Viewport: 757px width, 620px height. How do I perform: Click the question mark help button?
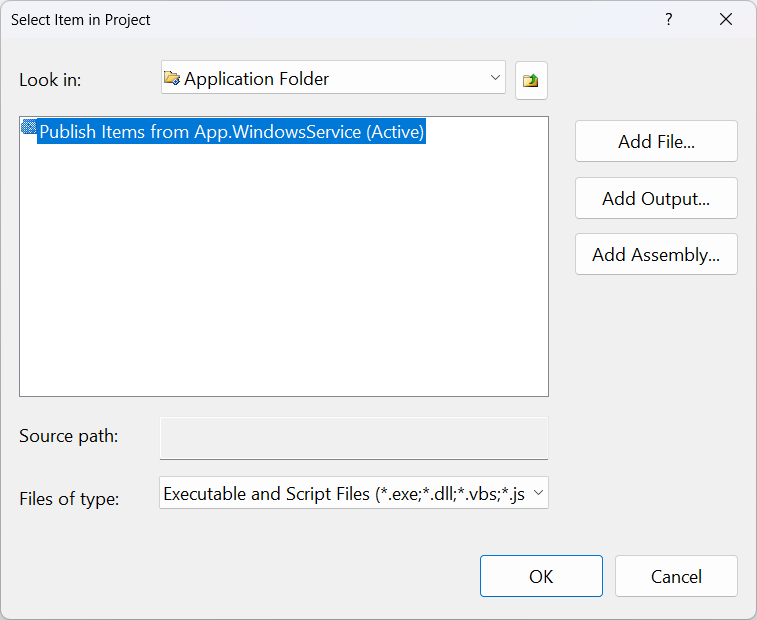pos(669,19)
